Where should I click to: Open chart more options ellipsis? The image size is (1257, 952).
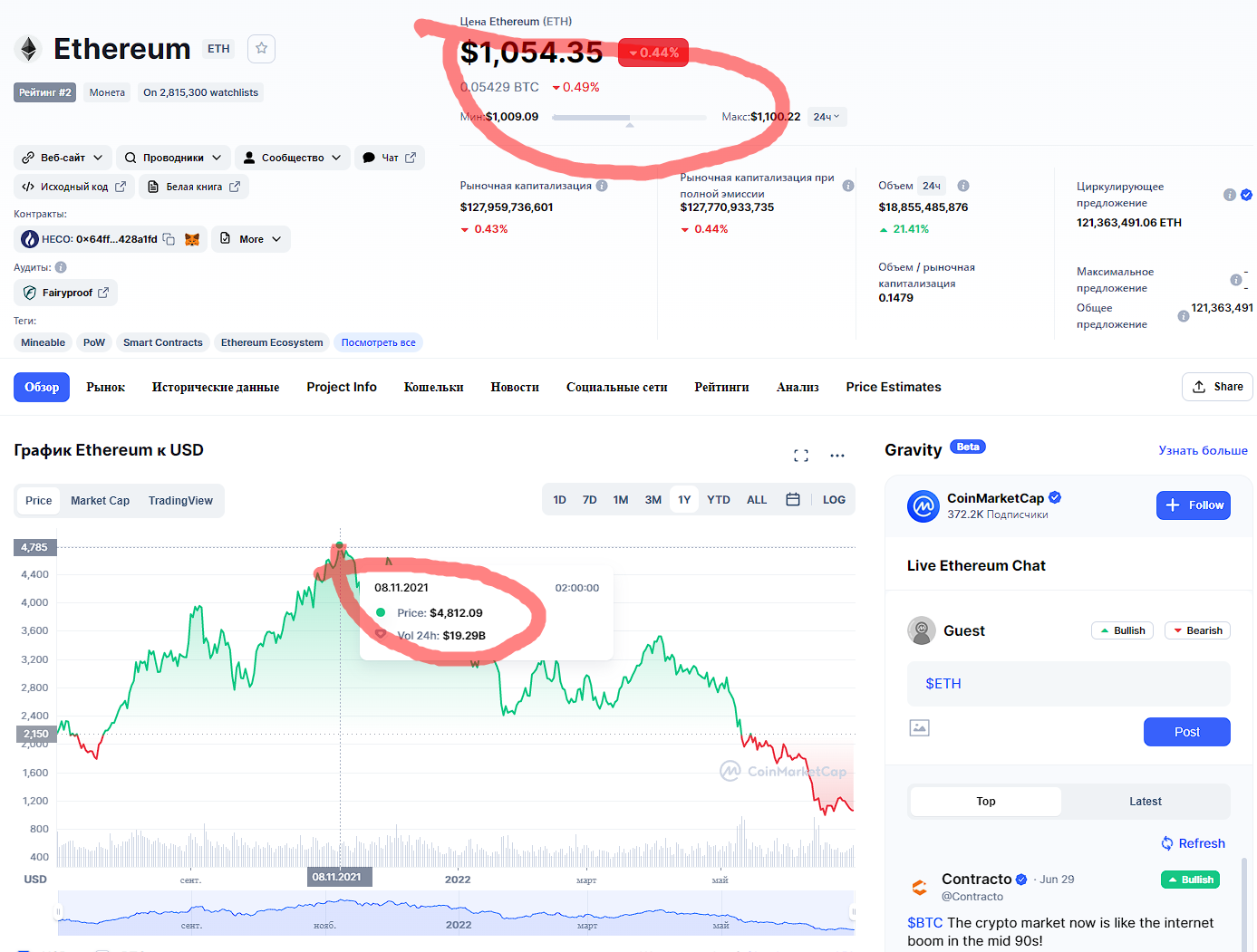(837, 456)
